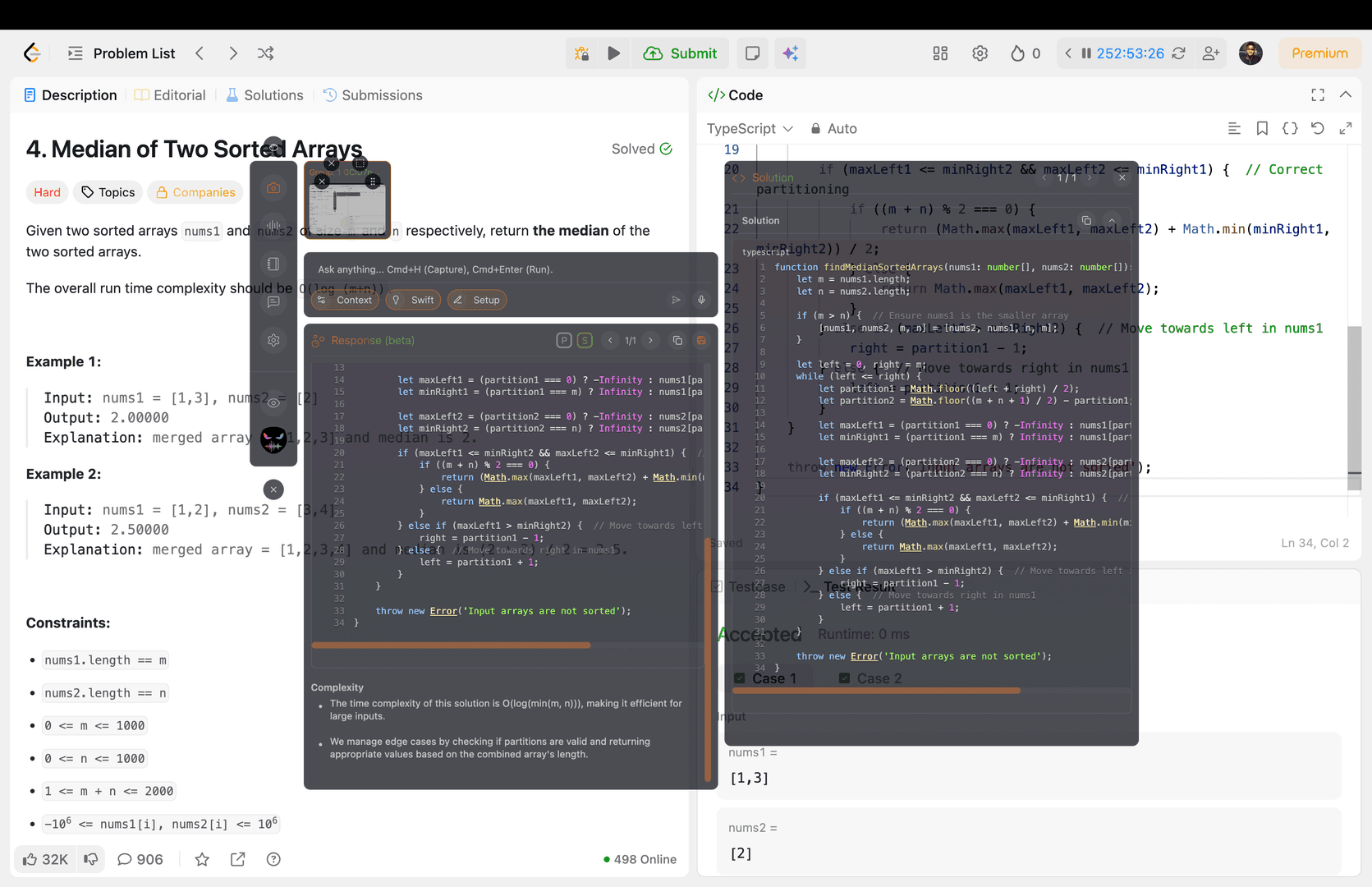Activate the microphone in the ask box
Image resolution: width=1372 pixels, height=887 pixels.
(x=701, y=300)
